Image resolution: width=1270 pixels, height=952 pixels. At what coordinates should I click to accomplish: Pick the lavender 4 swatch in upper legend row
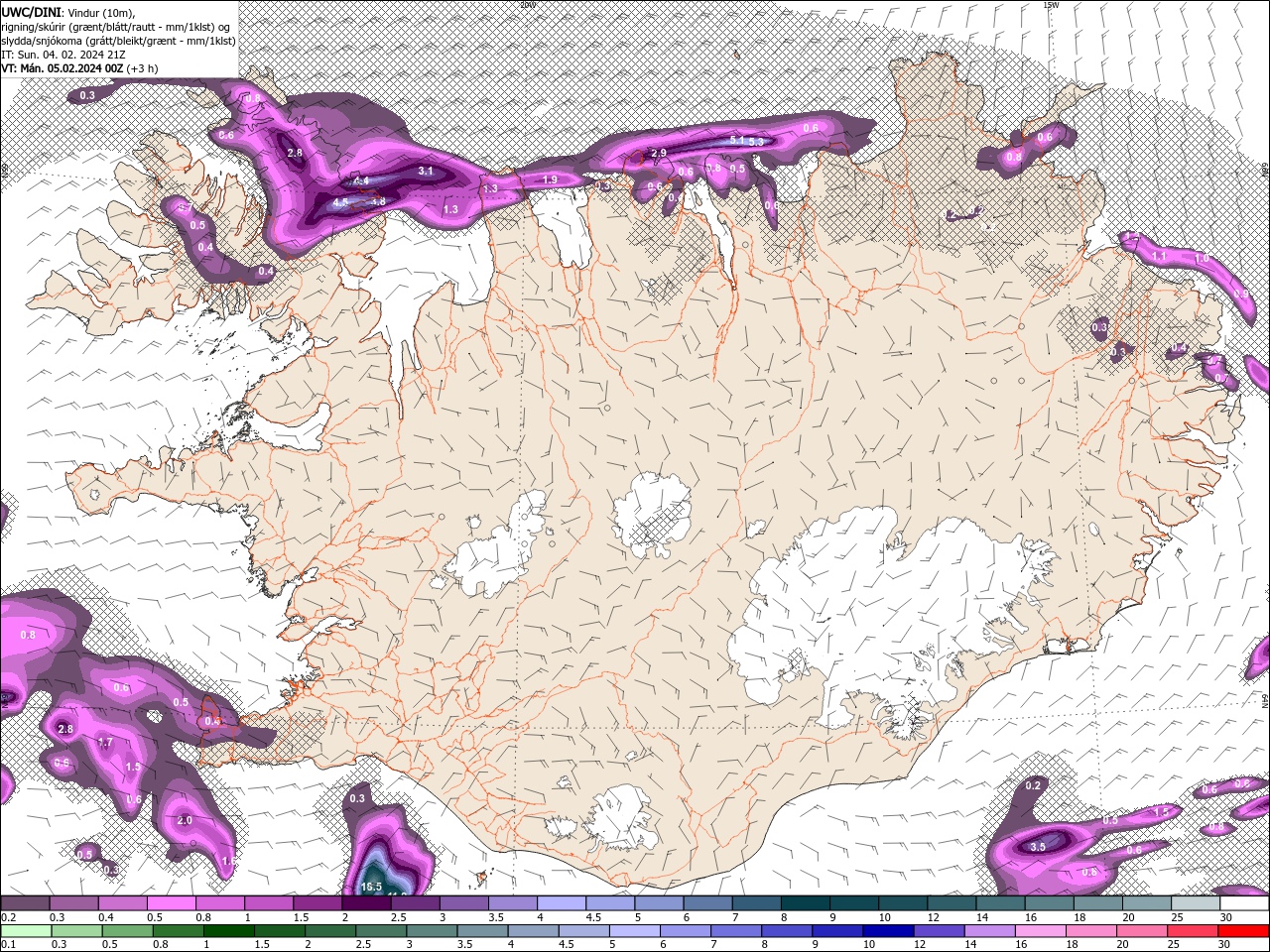click(561, 903)
